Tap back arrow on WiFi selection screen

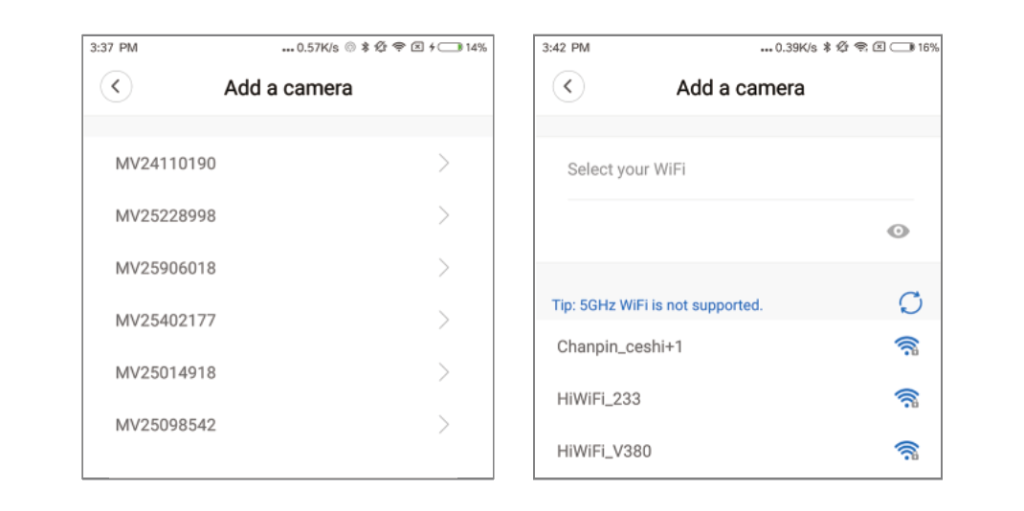pyautogui.click(x=568, y=87)
